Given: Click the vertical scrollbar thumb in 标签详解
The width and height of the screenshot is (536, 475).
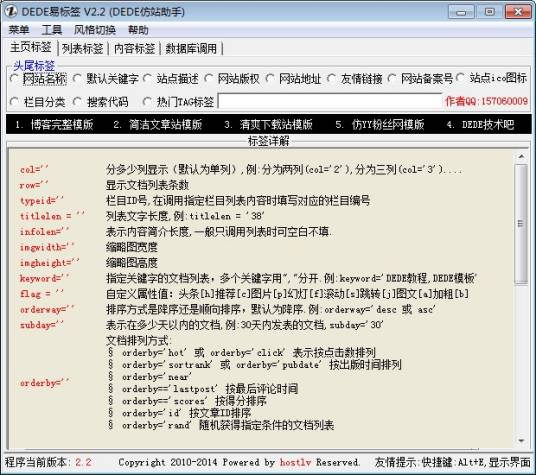Looking at the screenshot, I should [521, 224].
